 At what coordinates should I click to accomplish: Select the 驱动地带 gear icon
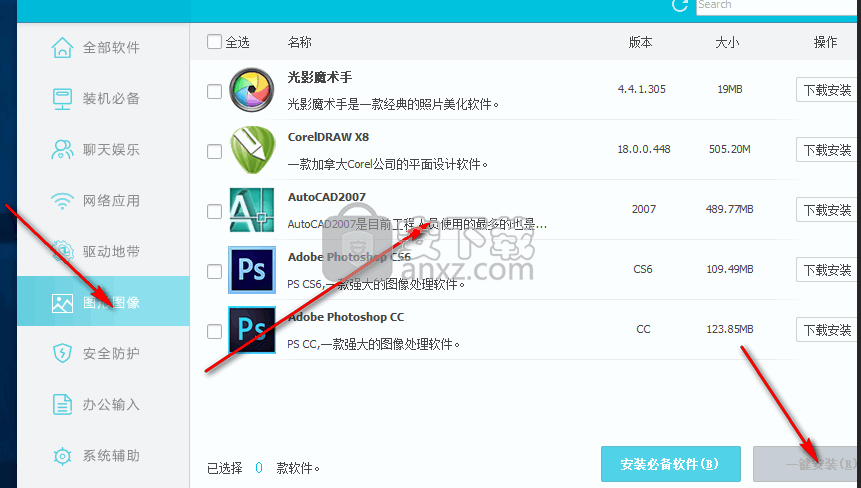pos(63,251)
